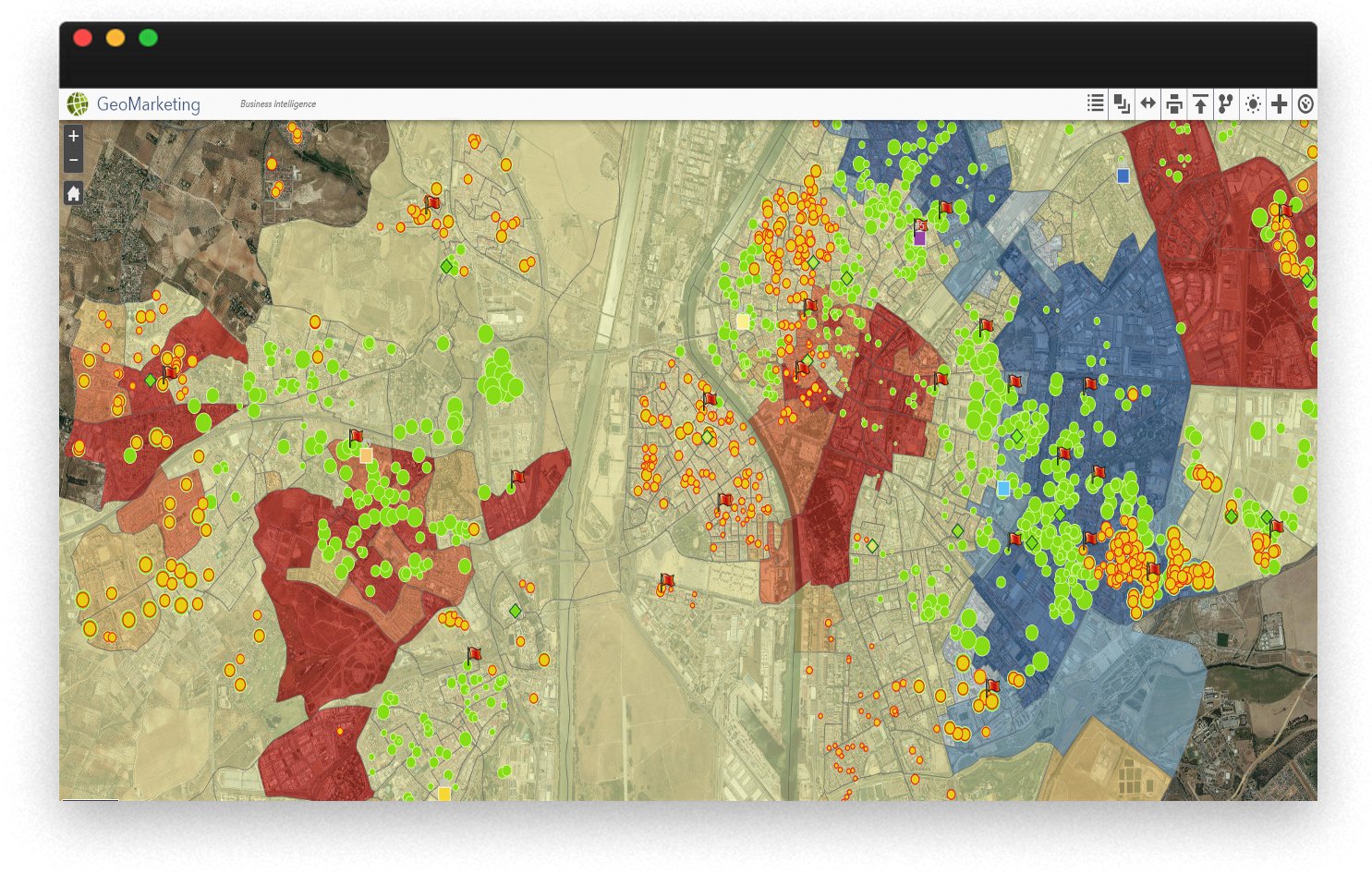Click the Business Intelligence subtitle
Screen dimensions: 1372x885
click(278, 104)
